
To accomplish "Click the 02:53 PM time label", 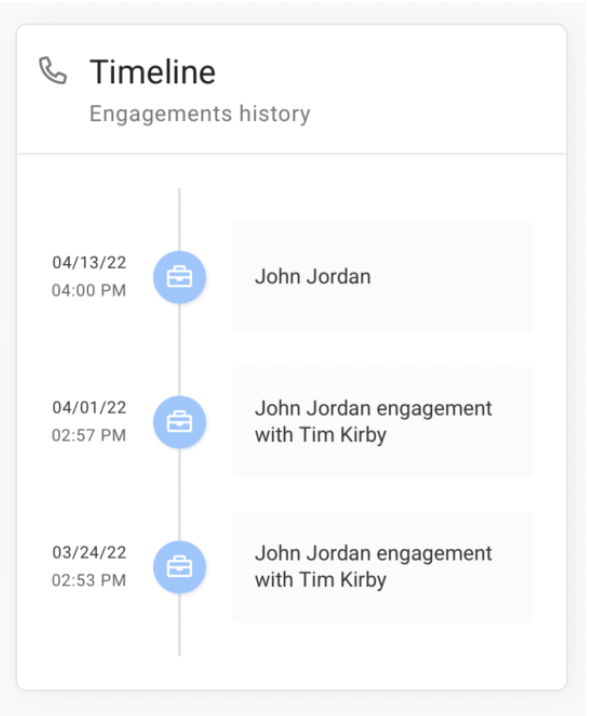I will coord(89,580).
